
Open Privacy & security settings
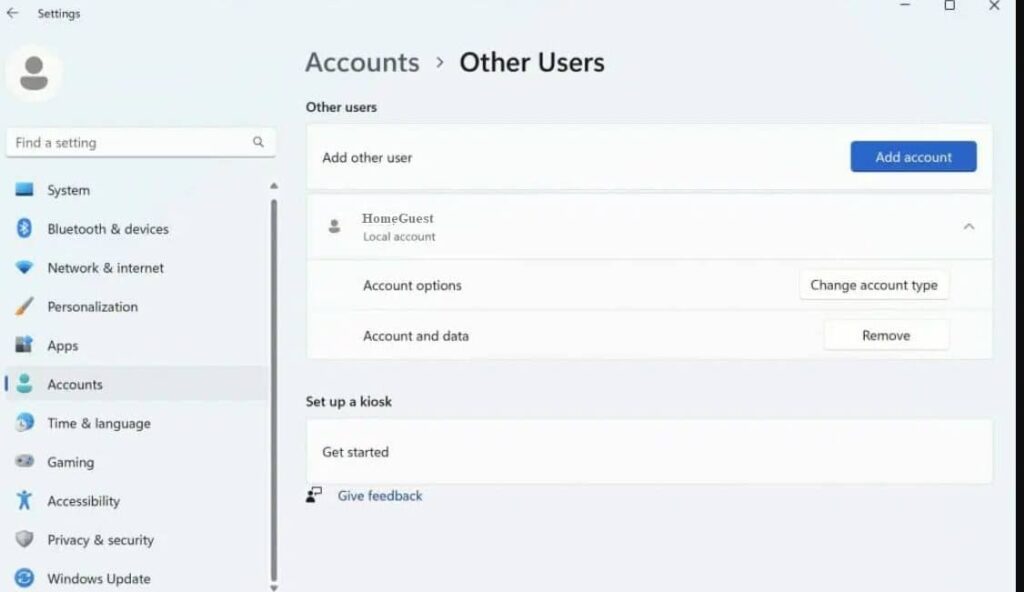point(99,539)
